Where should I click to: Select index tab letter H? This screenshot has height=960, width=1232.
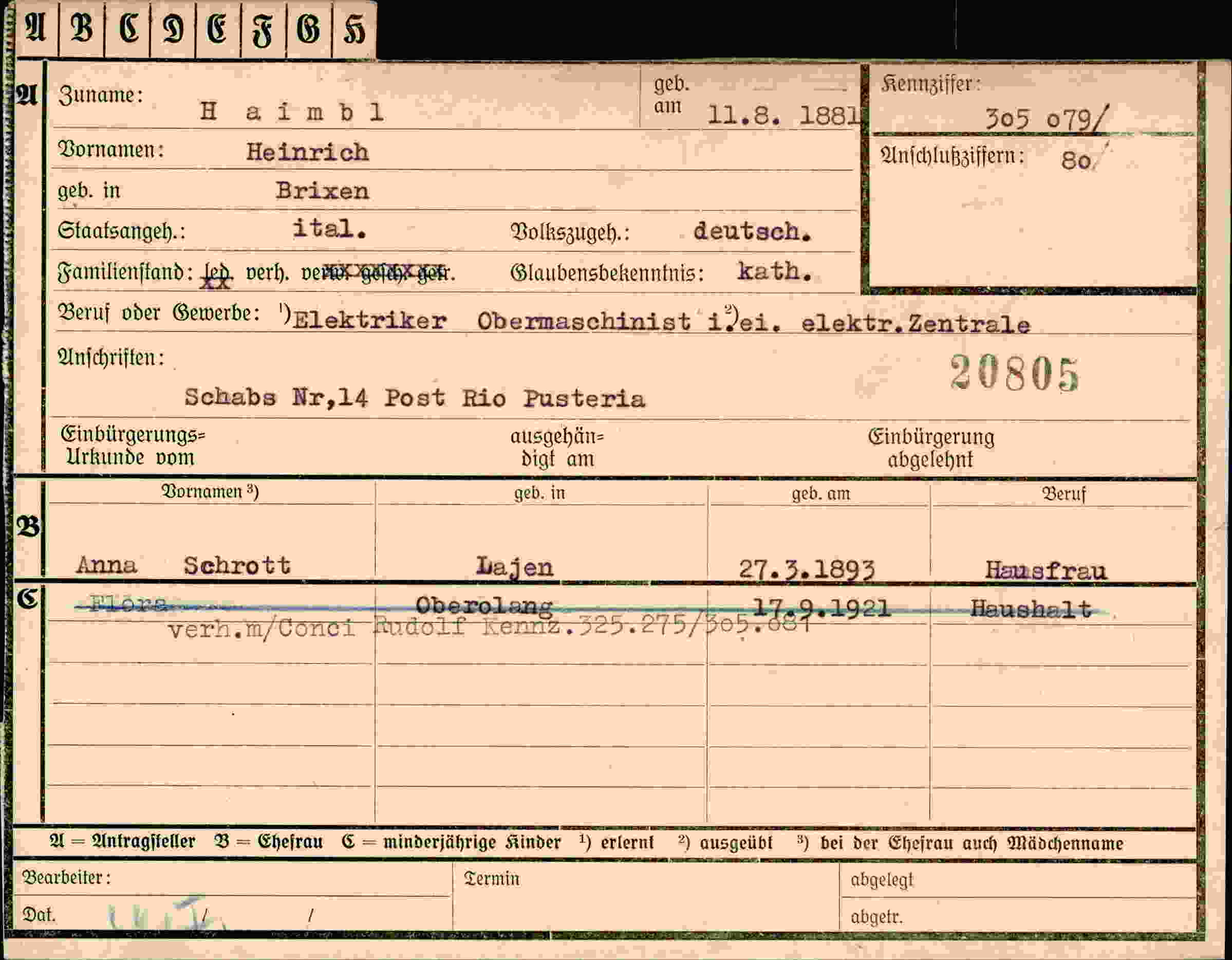point(354,29)
